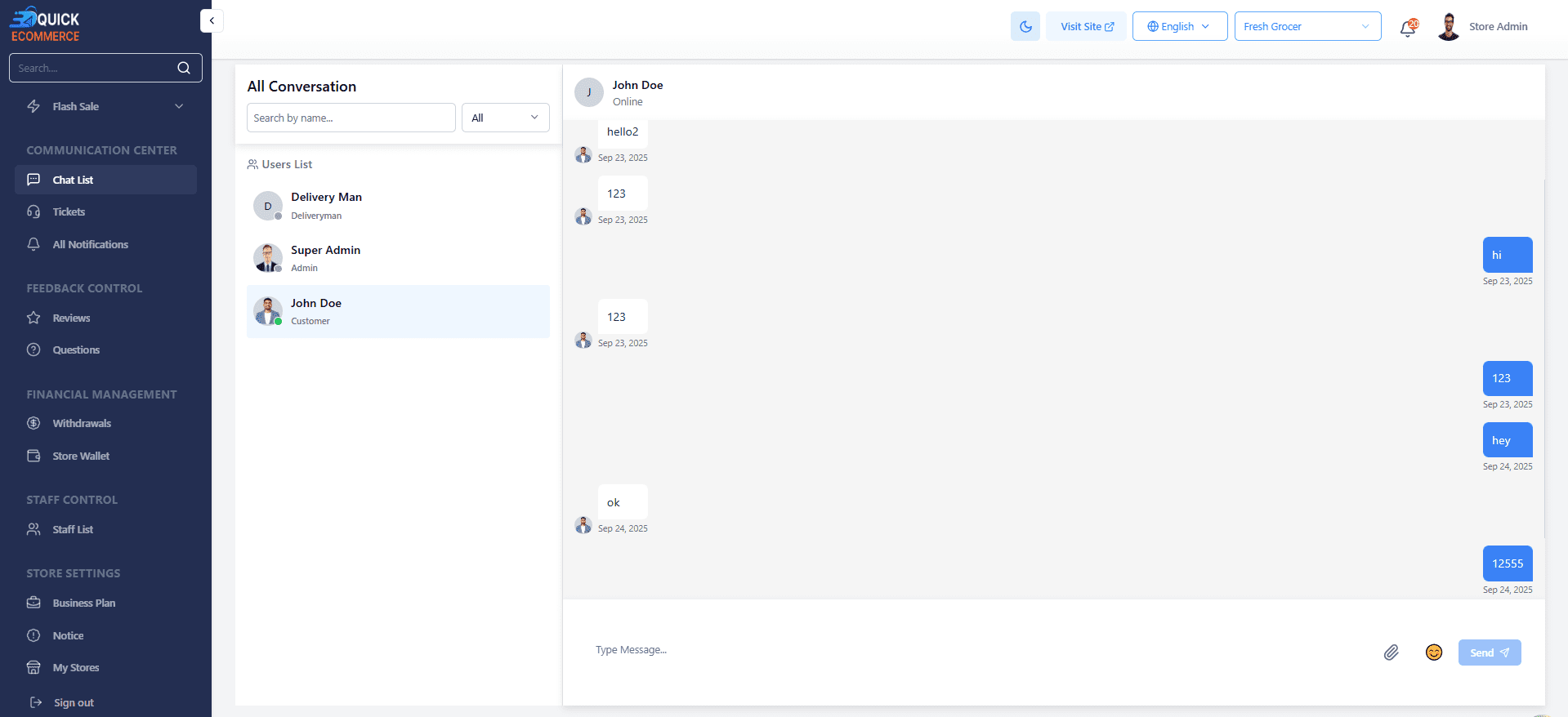Screen dimensions: 1568x717
Task: Click the sidebar search magnifier icon
Action: coord(184,68)
